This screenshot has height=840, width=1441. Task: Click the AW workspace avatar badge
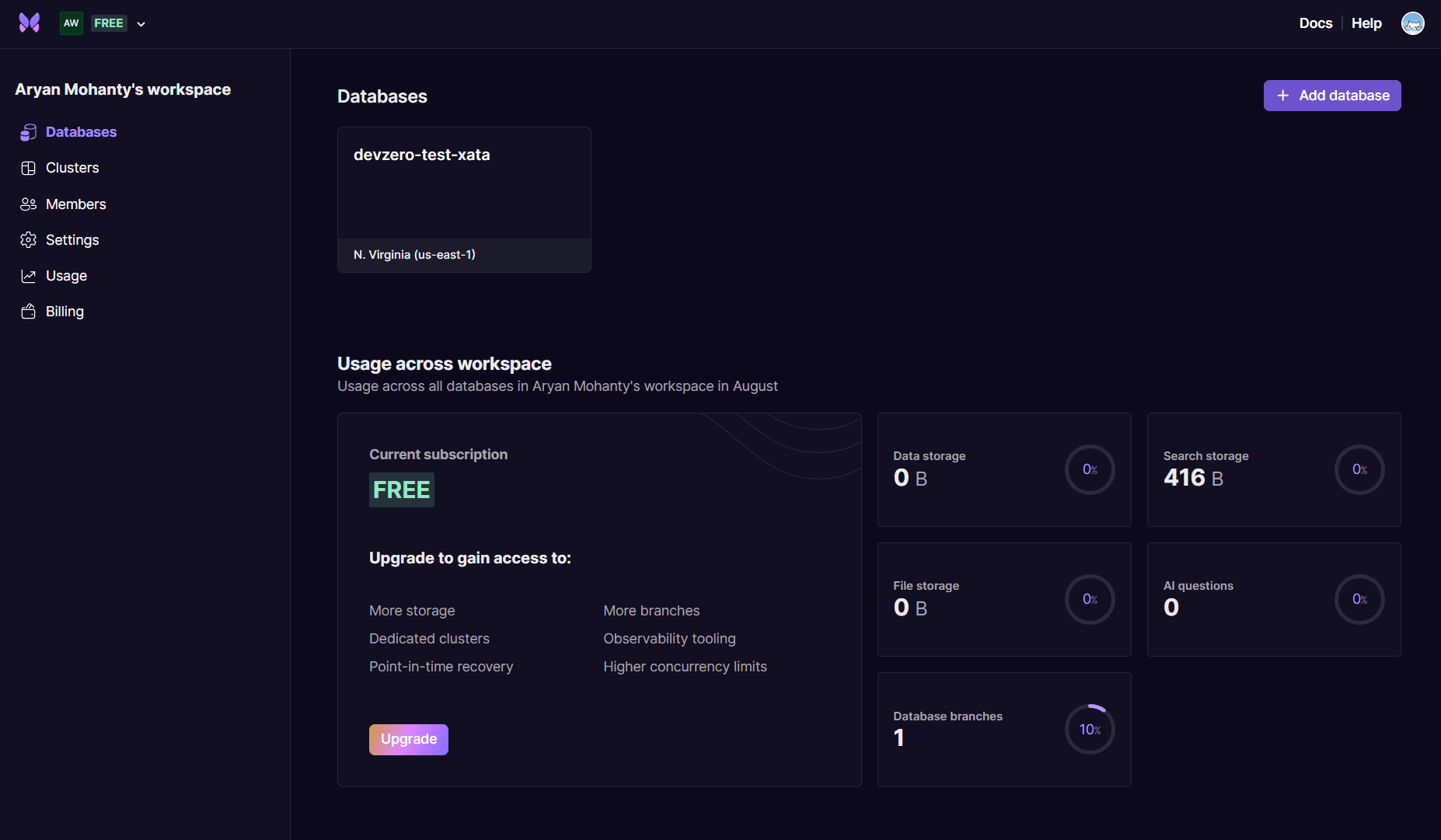point(72,23)
